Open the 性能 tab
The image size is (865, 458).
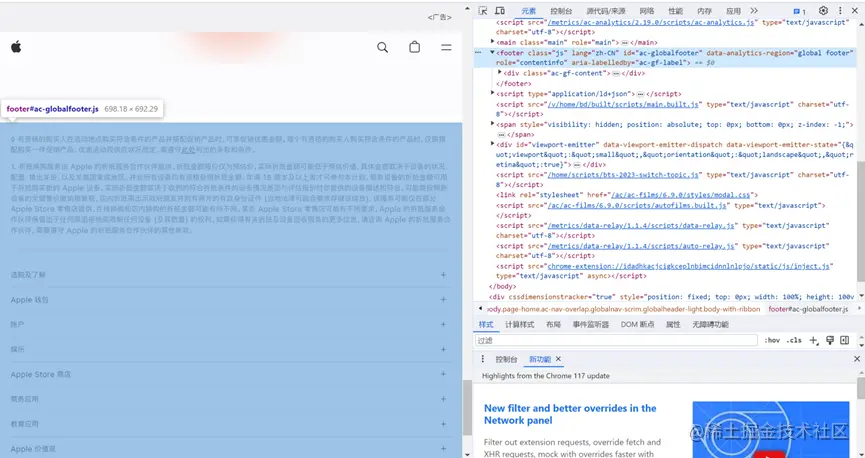click(x=675, y=11)
